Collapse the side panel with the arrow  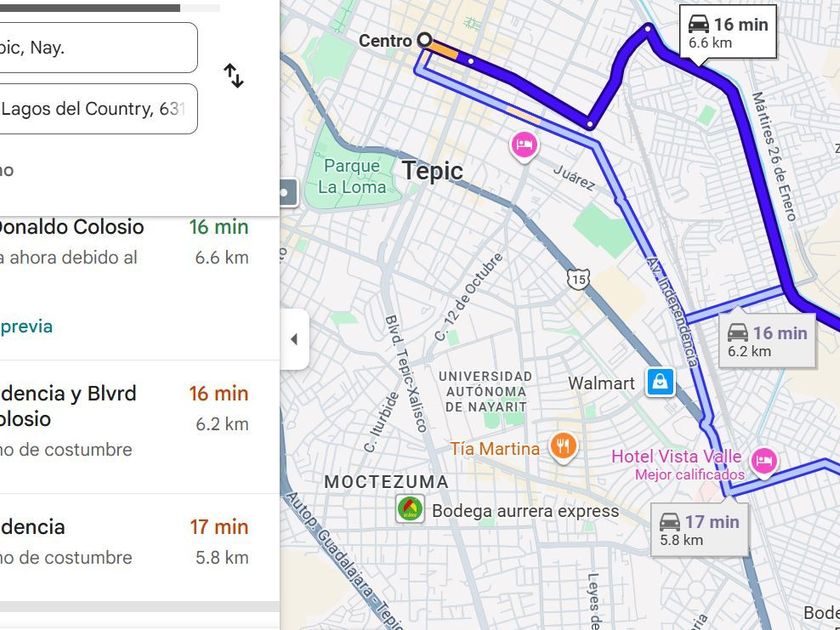(294, 339)
